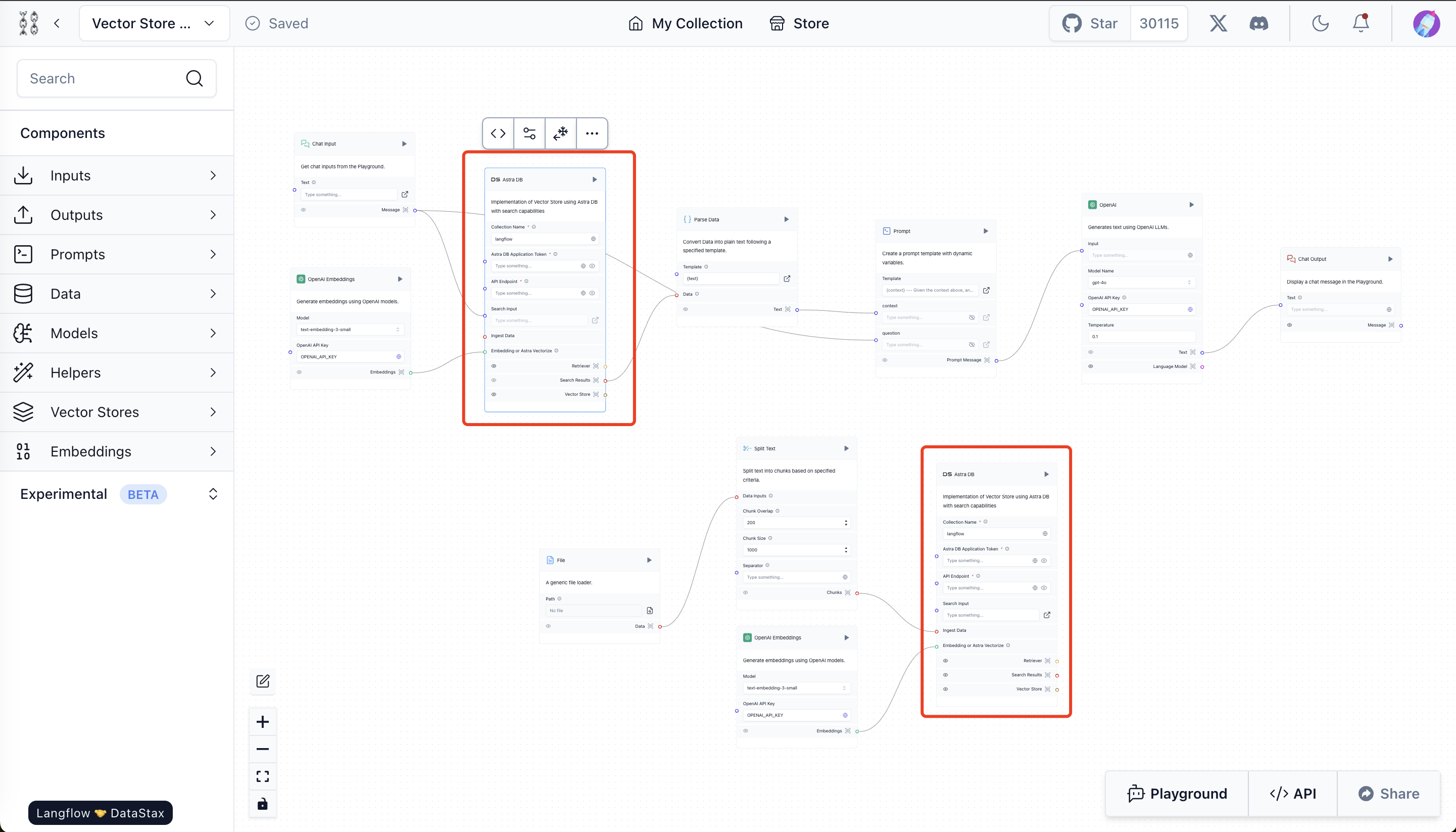Click the API button

coord(1293,794)
